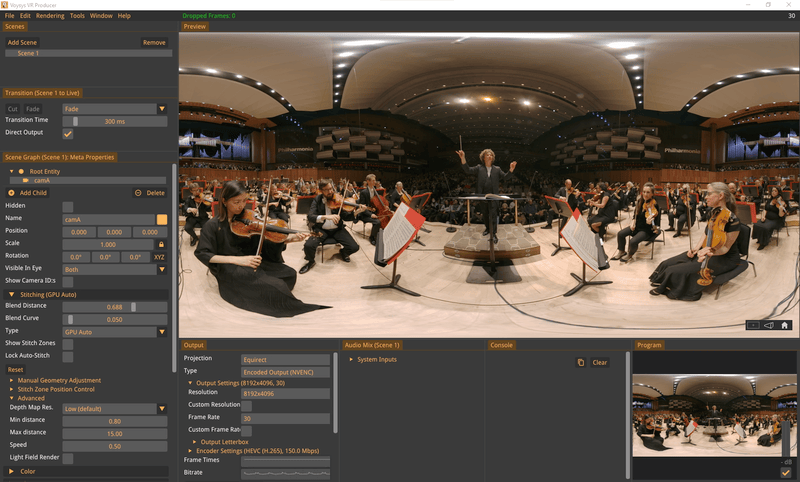Image resolution: width=800 pixels, height=482 pixels.
Task: Clear the console output
Action: tap(599, 363)
